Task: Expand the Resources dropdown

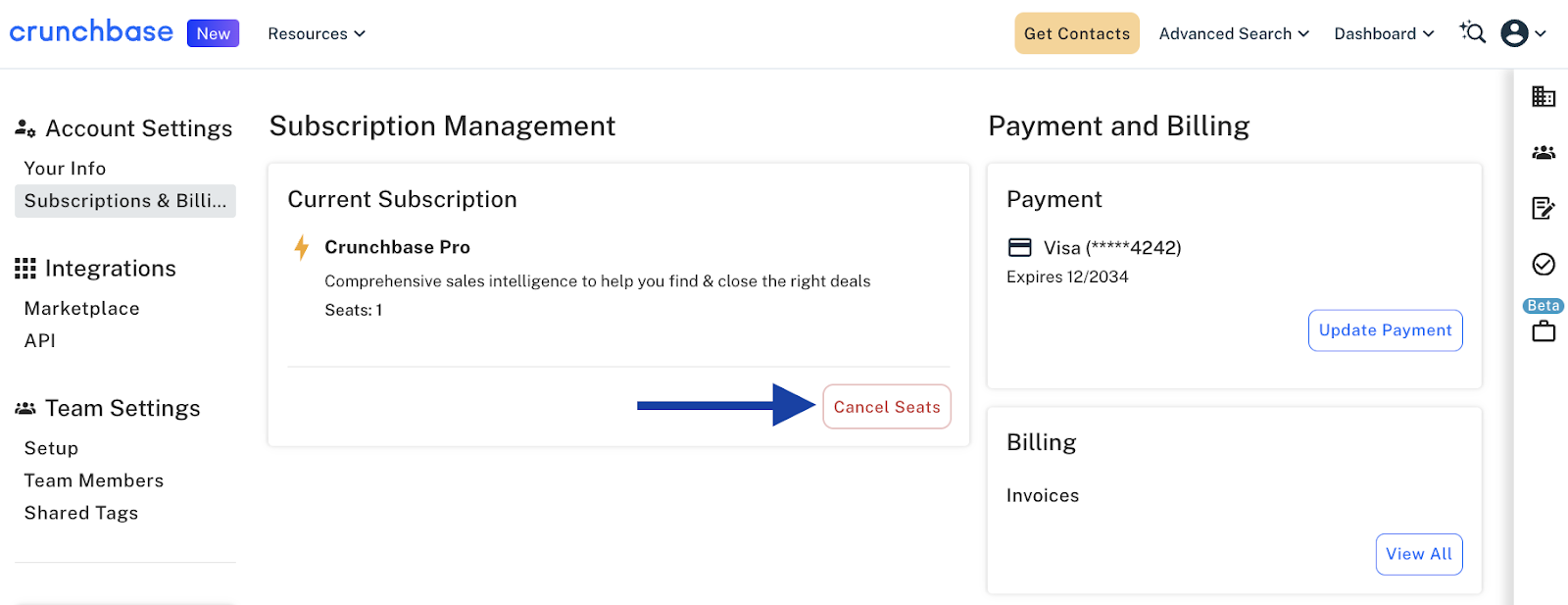Action: click(317, 33)
